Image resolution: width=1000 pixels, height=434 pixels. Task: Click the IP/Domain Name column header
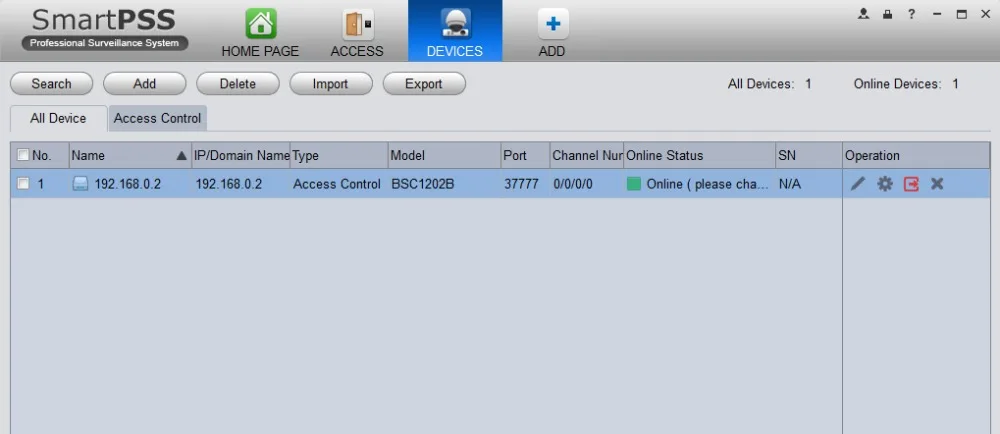coord(241,156)
